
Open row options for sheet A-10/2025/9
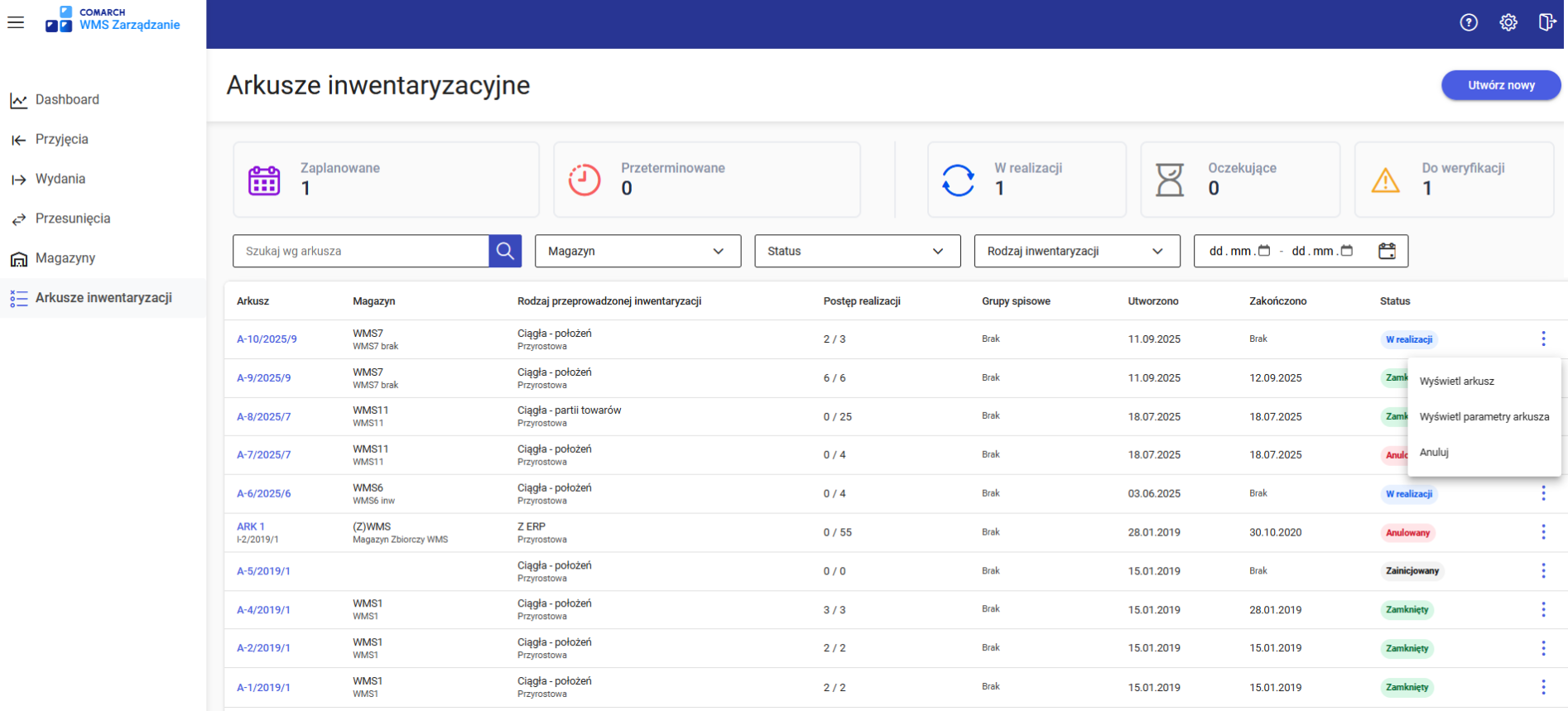tap(1543, 339)
